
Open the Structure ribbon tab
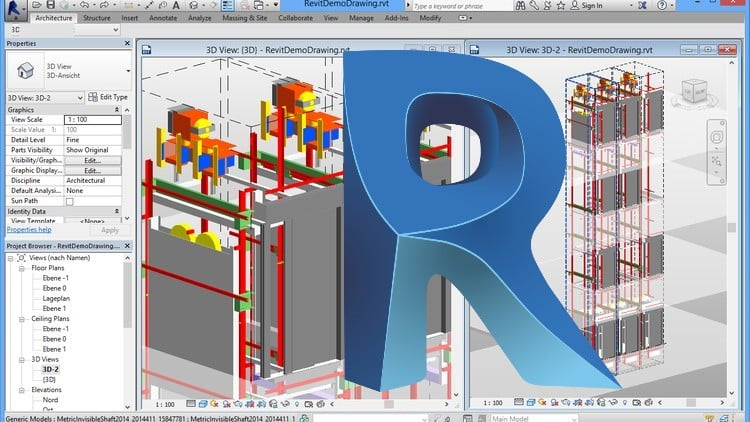(x=97, y=18)
